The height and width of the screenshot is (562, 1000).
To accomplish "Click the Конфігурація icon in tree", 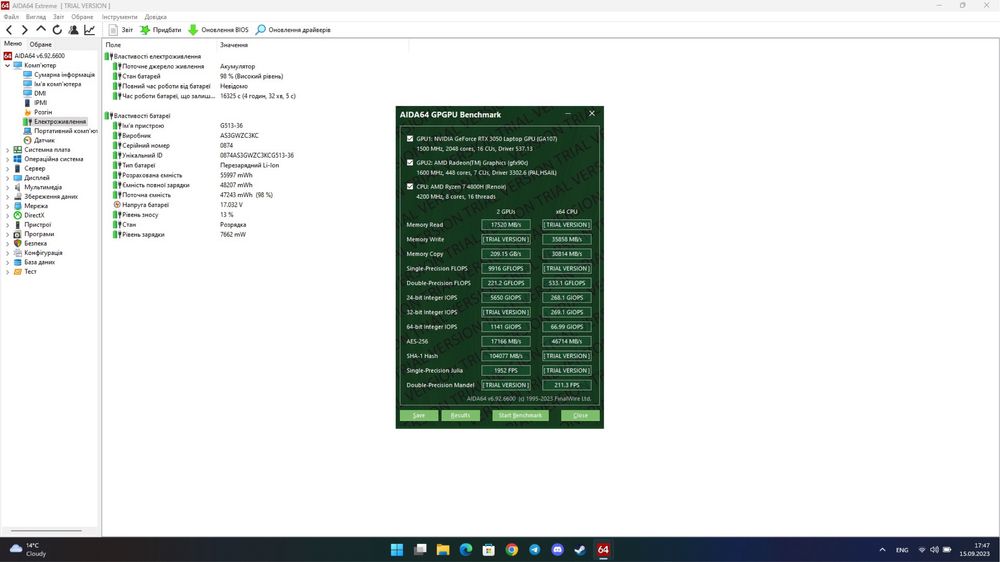I will pos(17,253).
